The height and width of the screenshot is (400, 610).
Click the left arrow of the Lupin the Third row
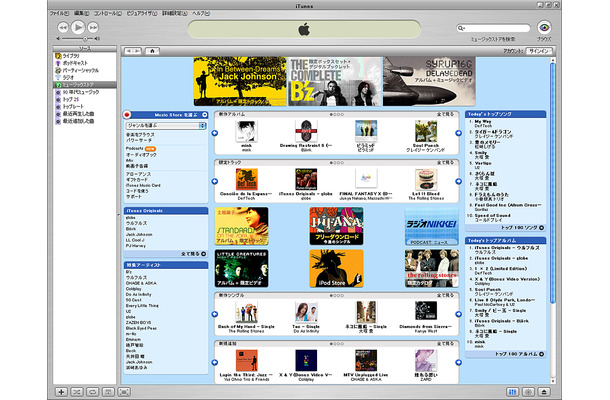pos(215,362)
